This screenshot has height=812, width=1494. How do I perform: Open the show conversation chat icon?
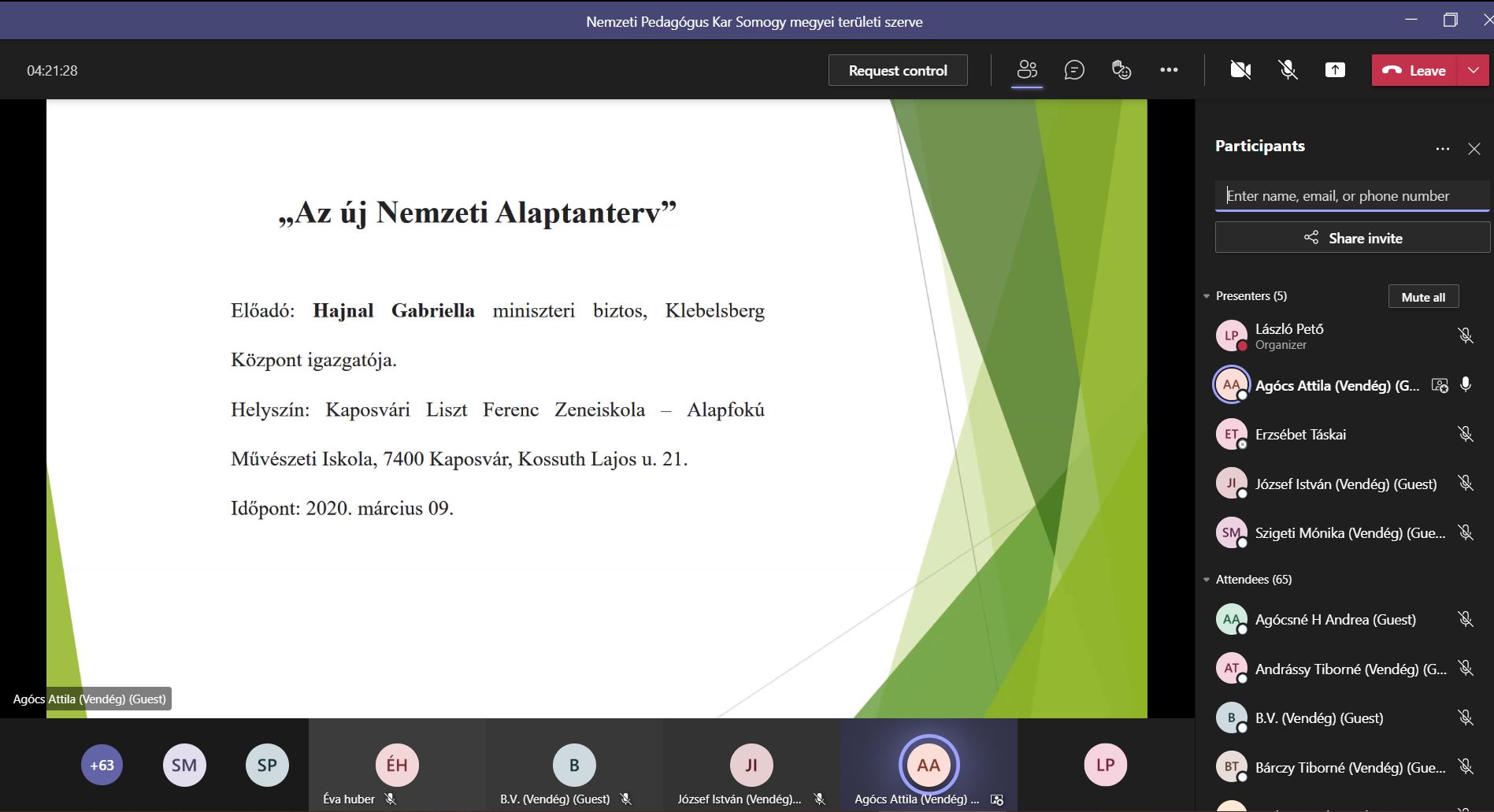point(1074,71)
